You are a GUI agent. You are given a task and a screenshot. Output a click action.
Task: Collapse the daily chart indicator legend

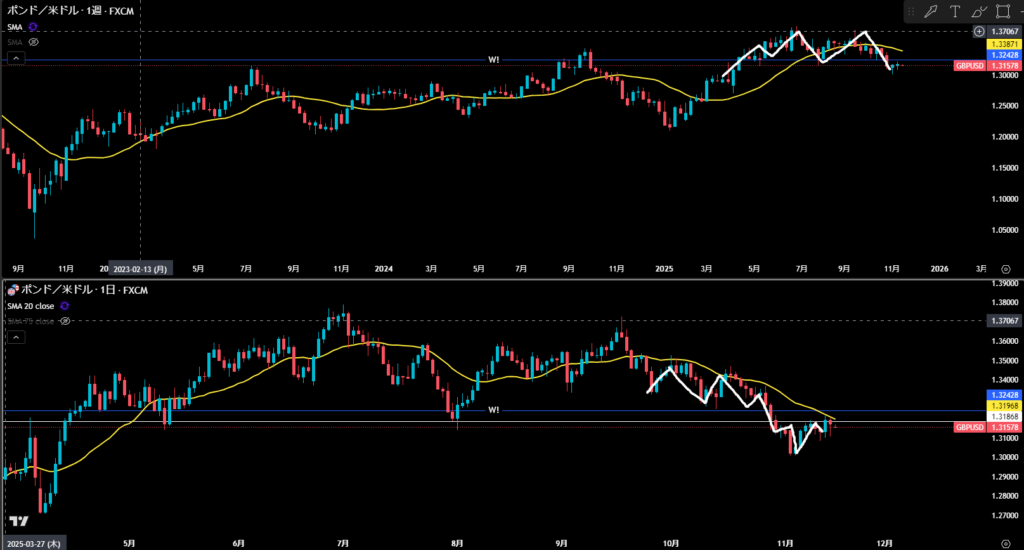pos(15,338)
